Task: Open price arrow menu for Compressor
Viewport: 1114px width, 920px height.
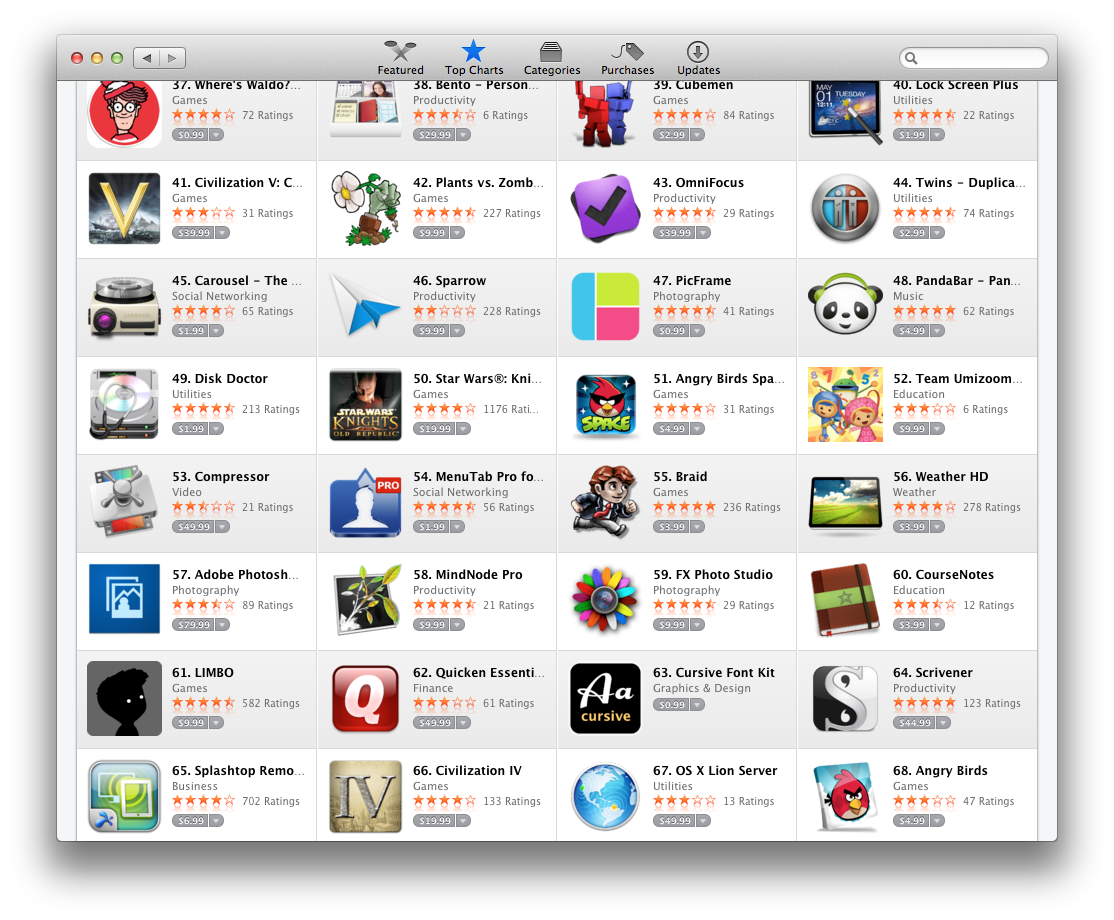Action: tap(222, 527)
